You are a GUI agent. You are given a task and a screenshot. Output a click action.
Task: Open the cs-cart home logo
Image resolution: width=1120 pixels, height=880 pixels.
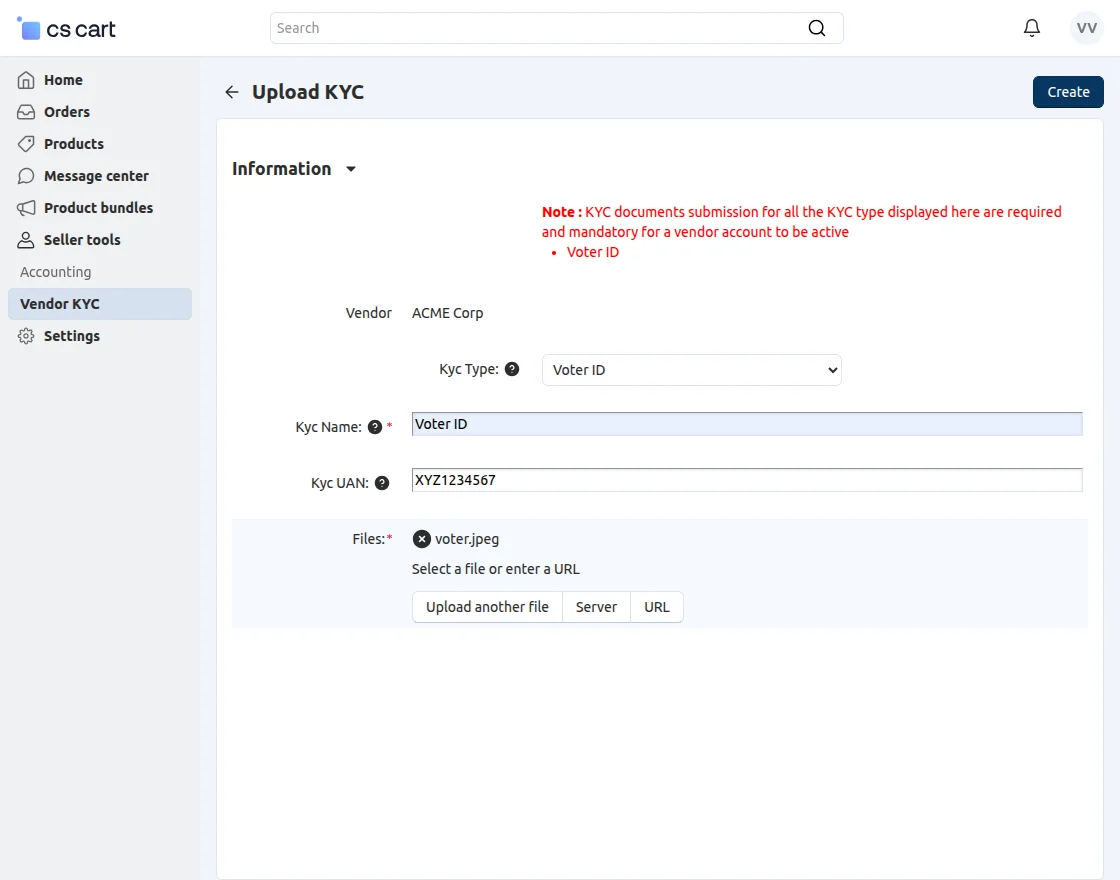(x=66, y=28)
